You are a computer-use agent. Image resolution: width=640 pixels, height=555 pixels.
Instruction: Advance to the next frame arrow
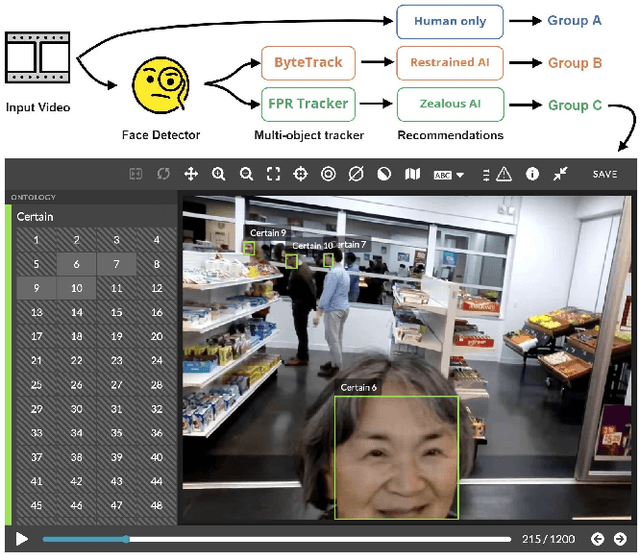click(x=620, y=539)
